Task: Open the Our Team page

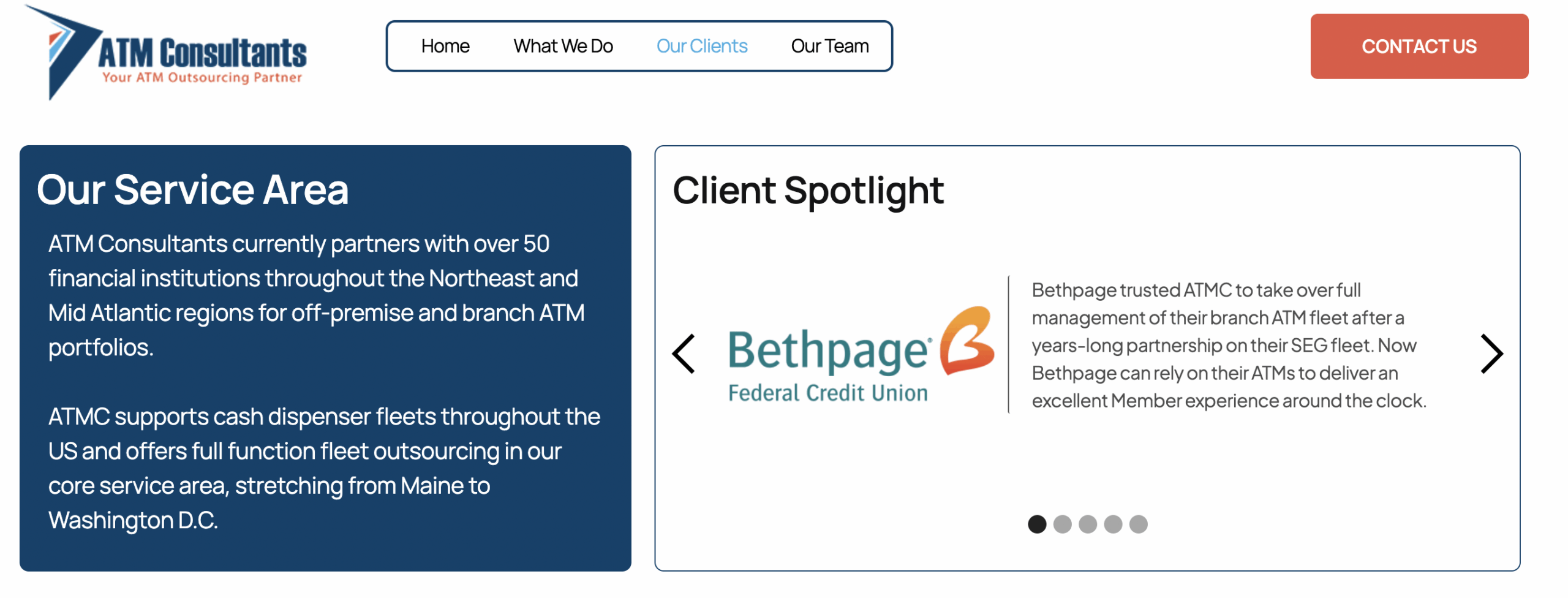Action: click(x=829, y=46)
